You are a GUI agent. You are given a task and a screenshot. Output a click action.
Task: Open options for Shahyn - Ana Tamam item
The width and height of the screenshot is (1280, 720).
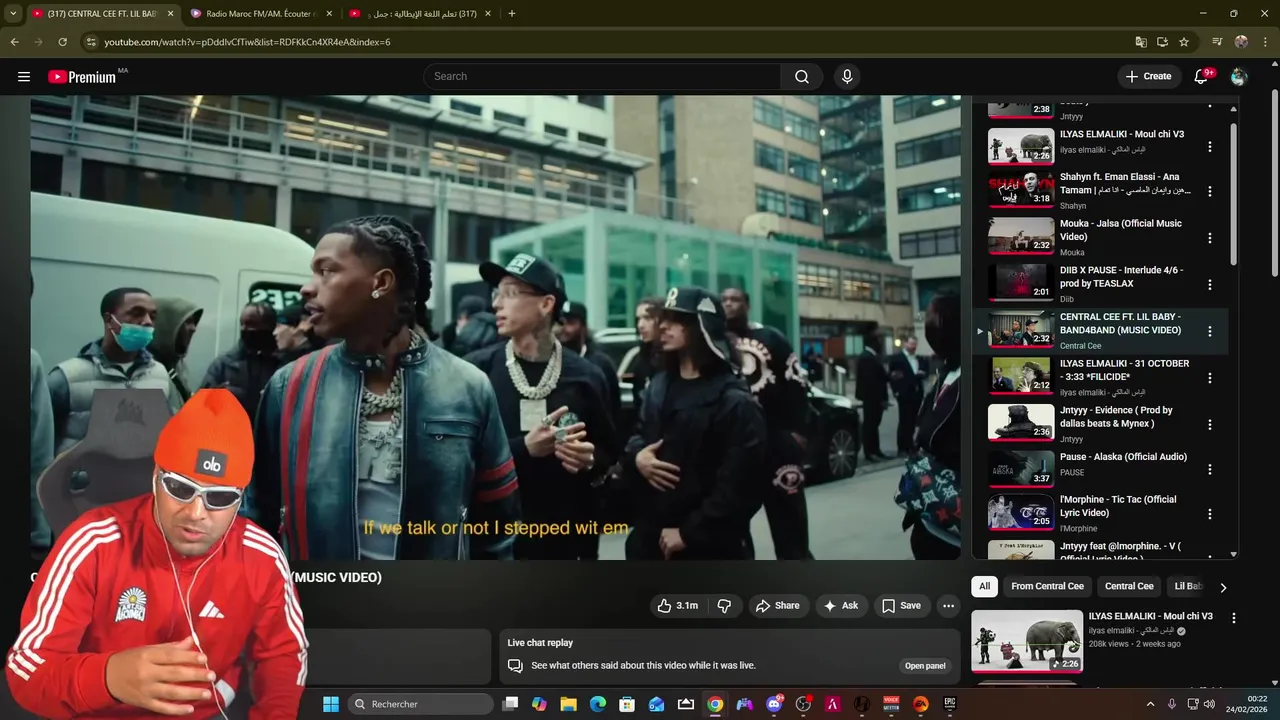(x=1209, y=191)
